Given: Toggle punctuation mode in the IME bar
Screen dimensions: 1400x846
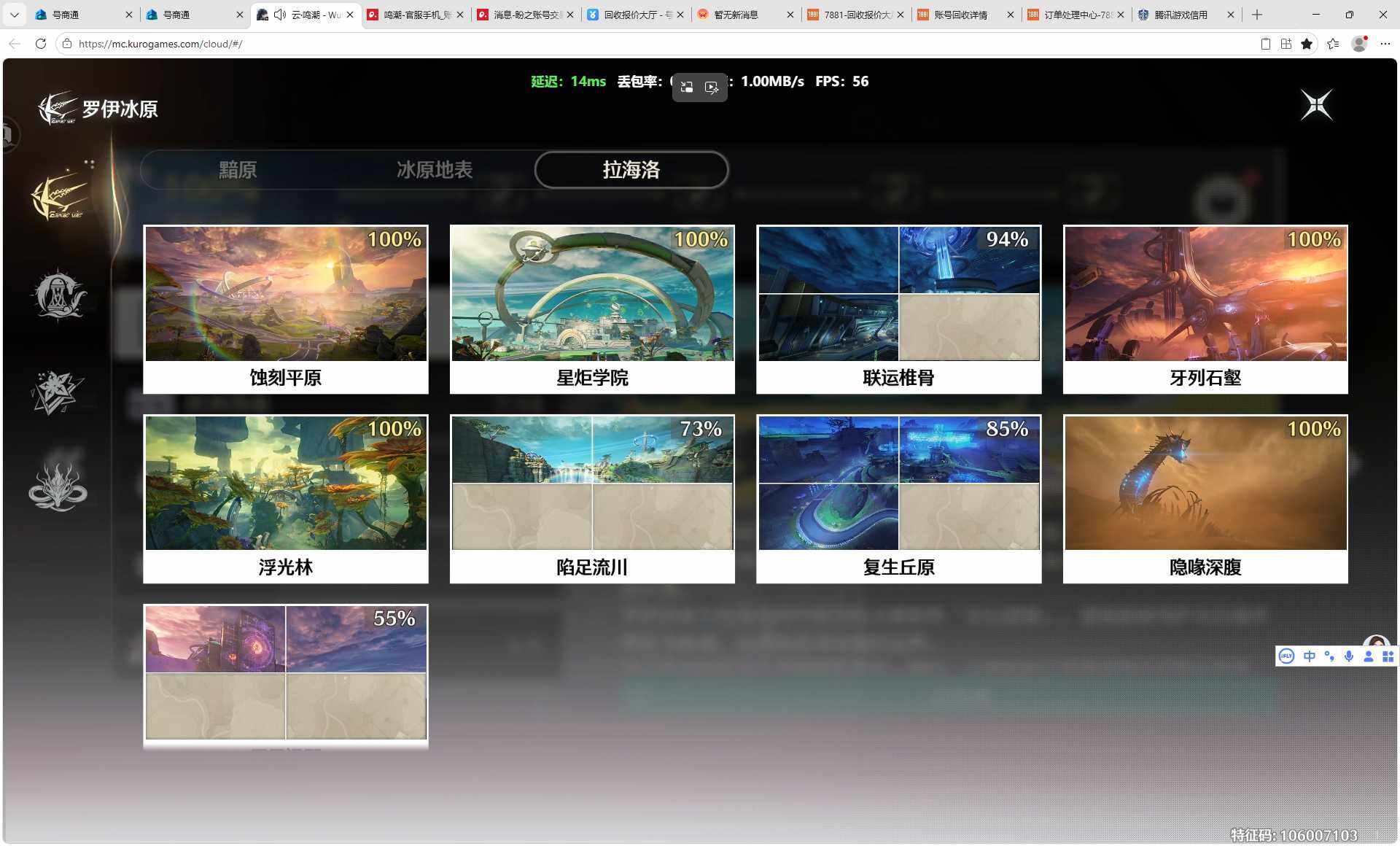Looking at the screenshot, I should coord(1329,656).
